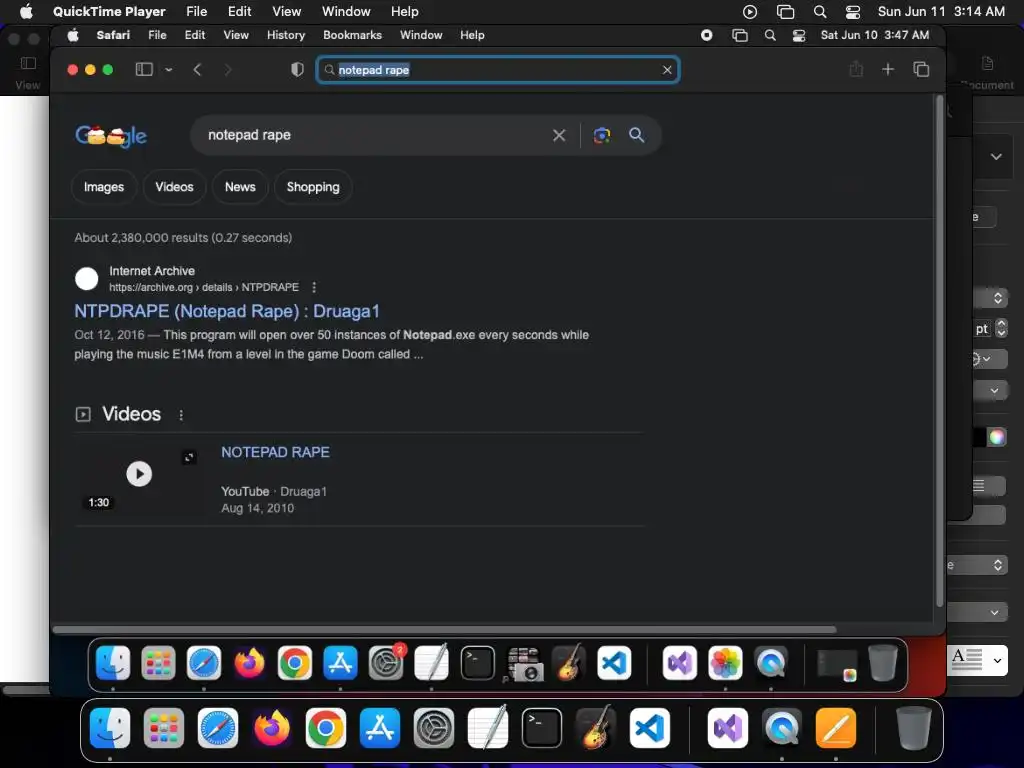Open System Settings showing badge 2 in recorded dock
The image size is (1024, 768).
click(386, 663)
